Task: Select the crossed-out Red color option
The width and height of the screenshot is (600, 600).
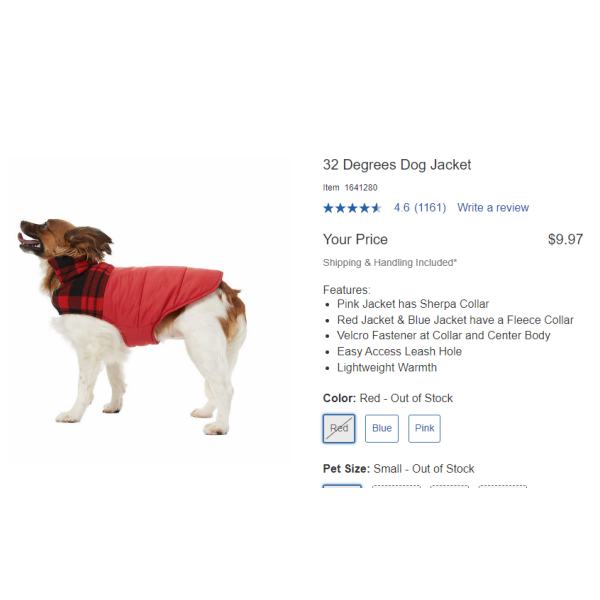Action: point(339,429)
